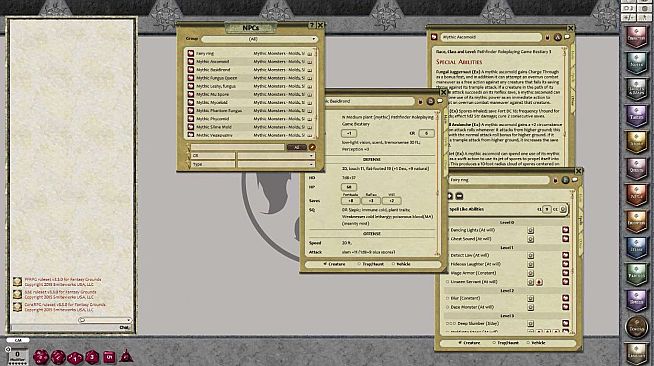Click the Mythic Ascomoid text scrollbar

565,108
